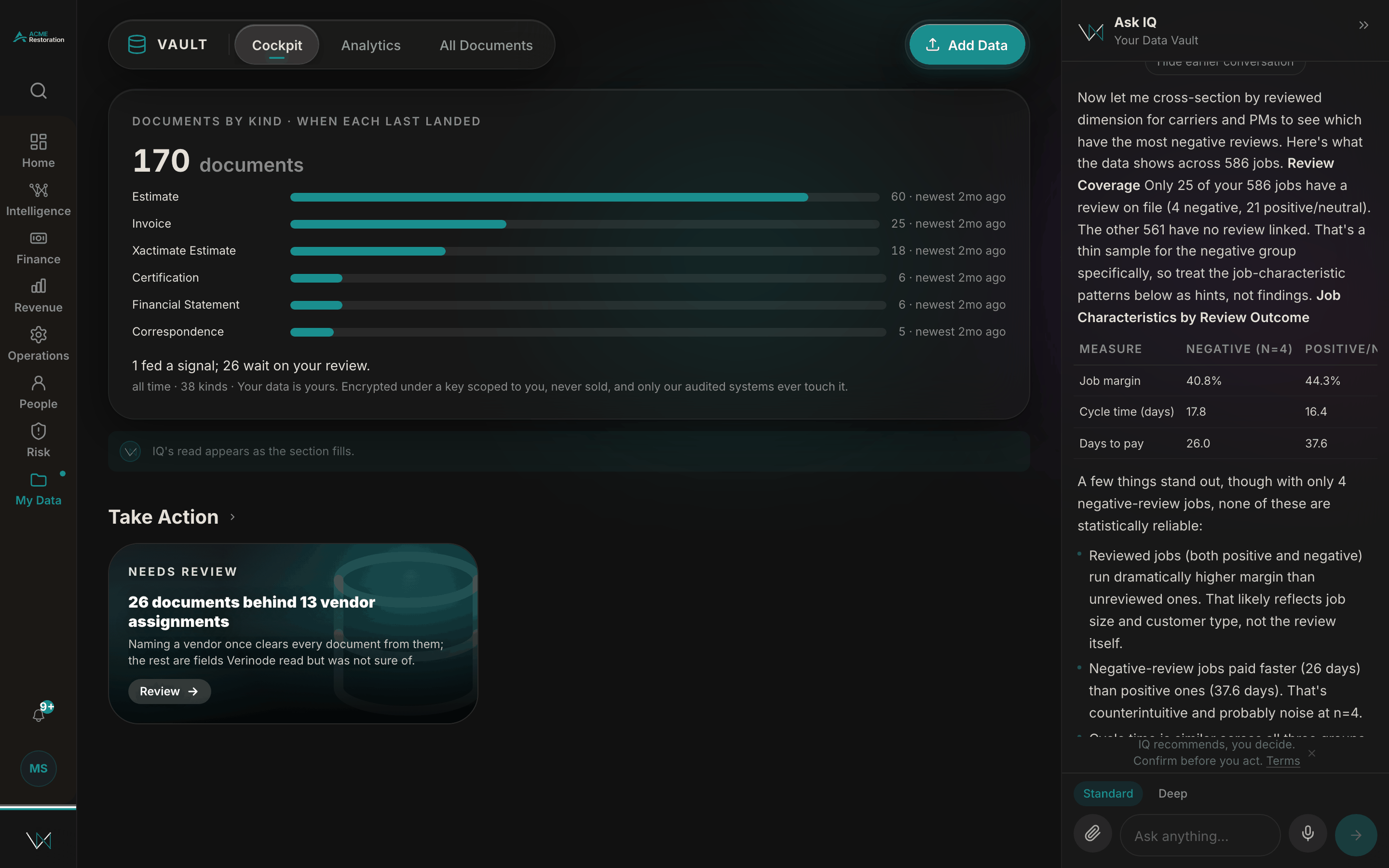Collapse the Ask IQ panel
This screenshot has height=868, width=1389.
1364,25
